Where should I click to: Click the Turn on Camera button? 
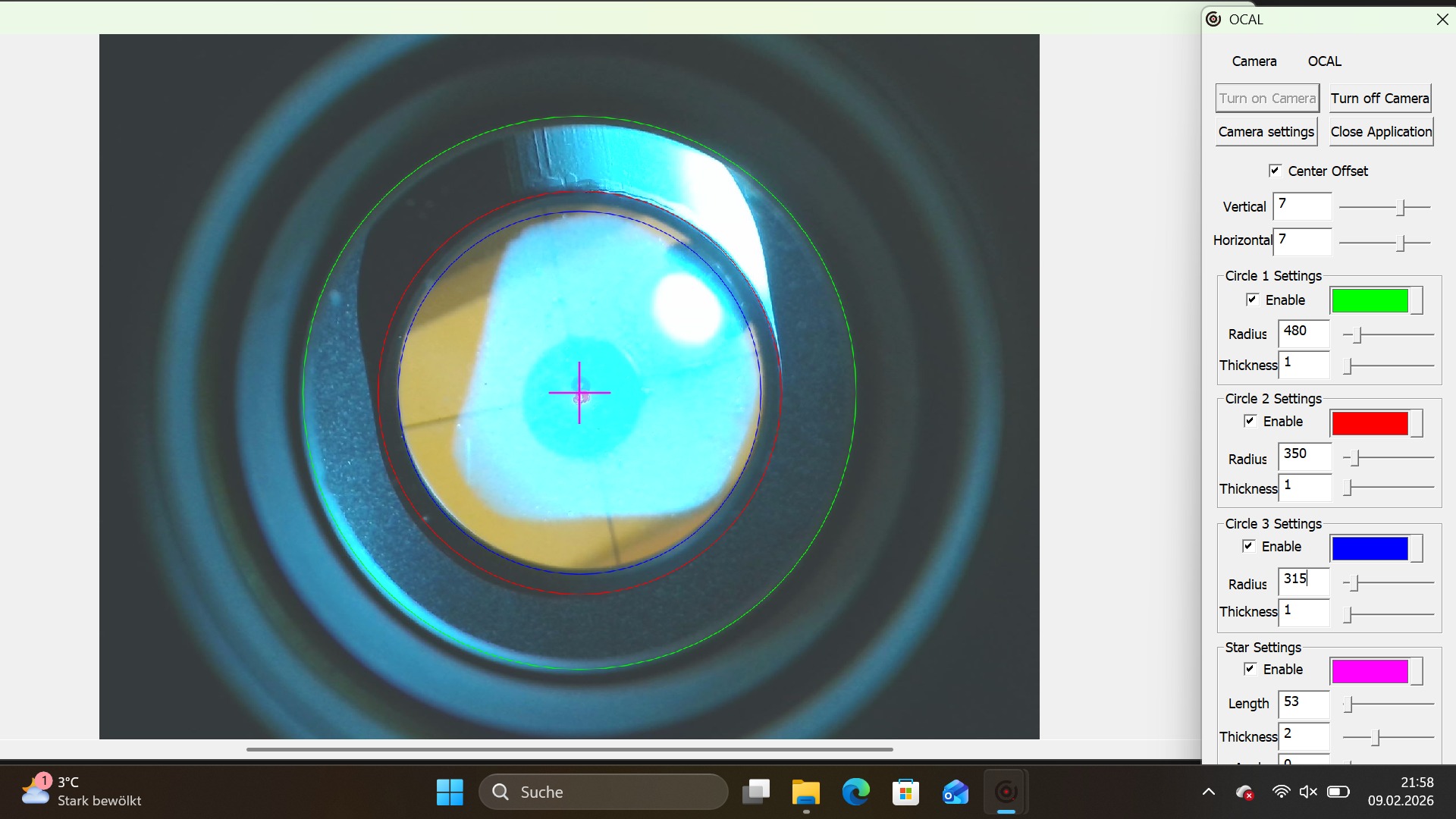[1267, 98]
